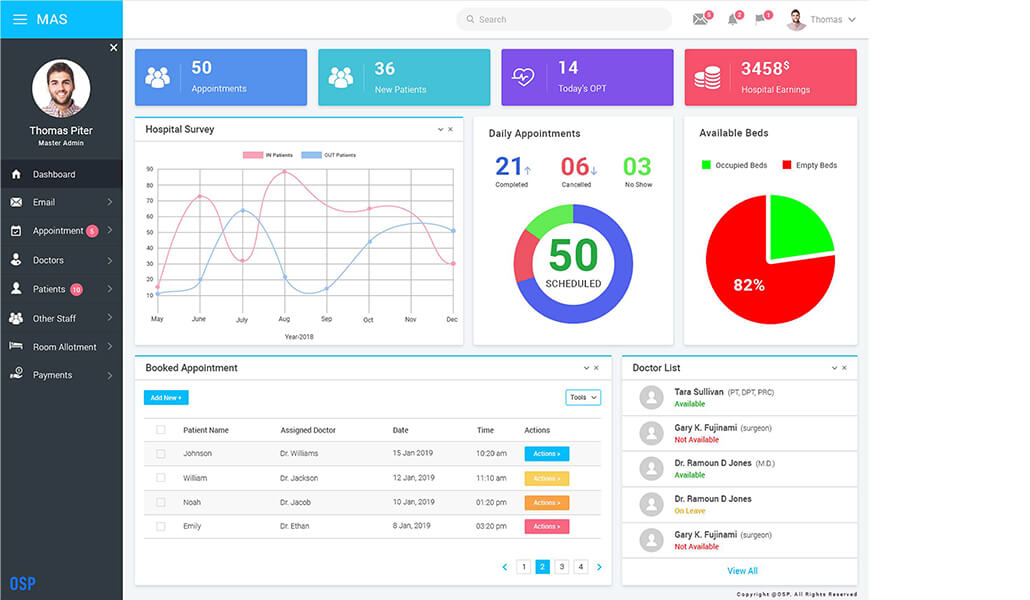Click the hamburger menu beside MAS
1030x600 pixels.
click(18, 18)
